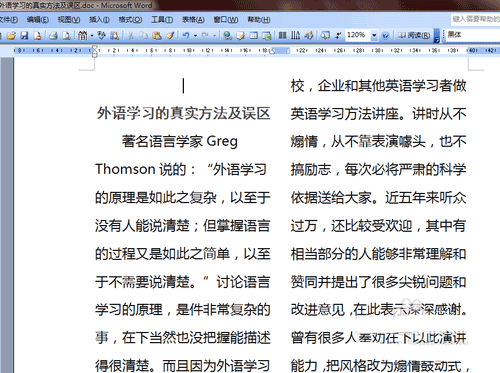The height and width of the screenshot is (373, 500).
Task: Click the Columns layout icon
Action: [x=282, y=35]
